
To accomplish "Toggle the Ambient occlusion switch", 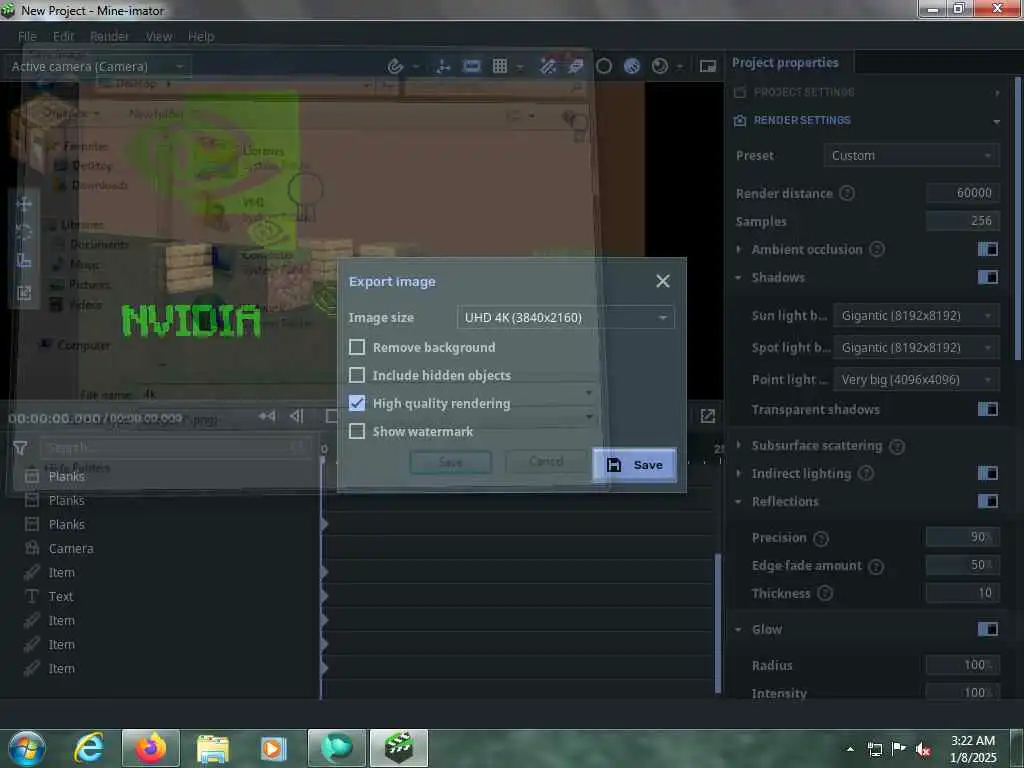I will (x=987, y=249).
